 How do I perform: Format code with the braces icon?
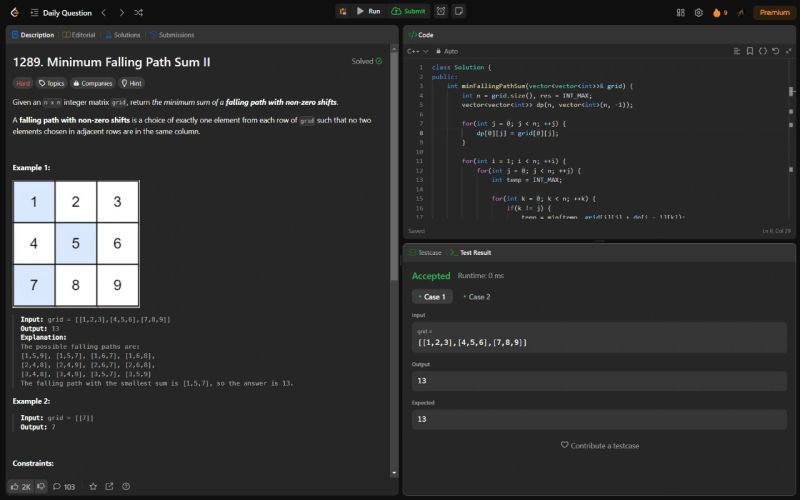point(761,51)
